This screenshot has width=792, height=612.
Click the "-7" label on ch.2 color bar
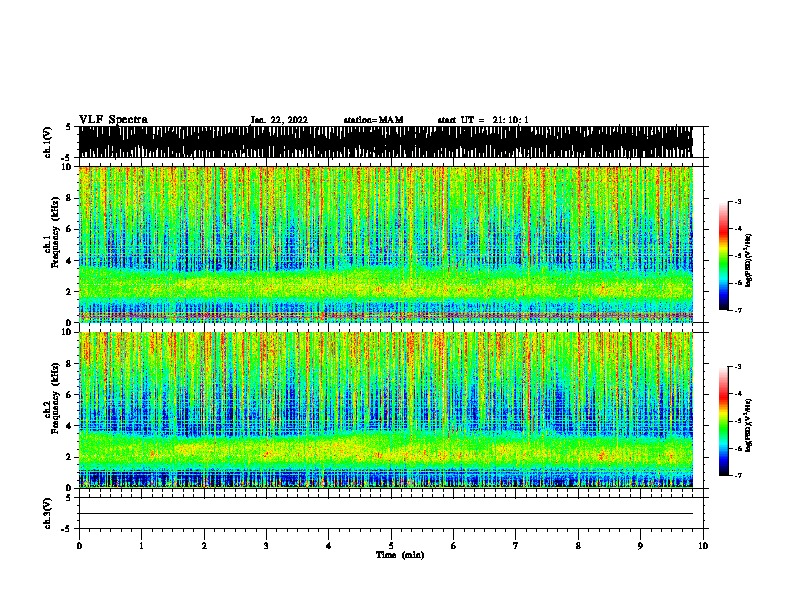tap(738, 475)
